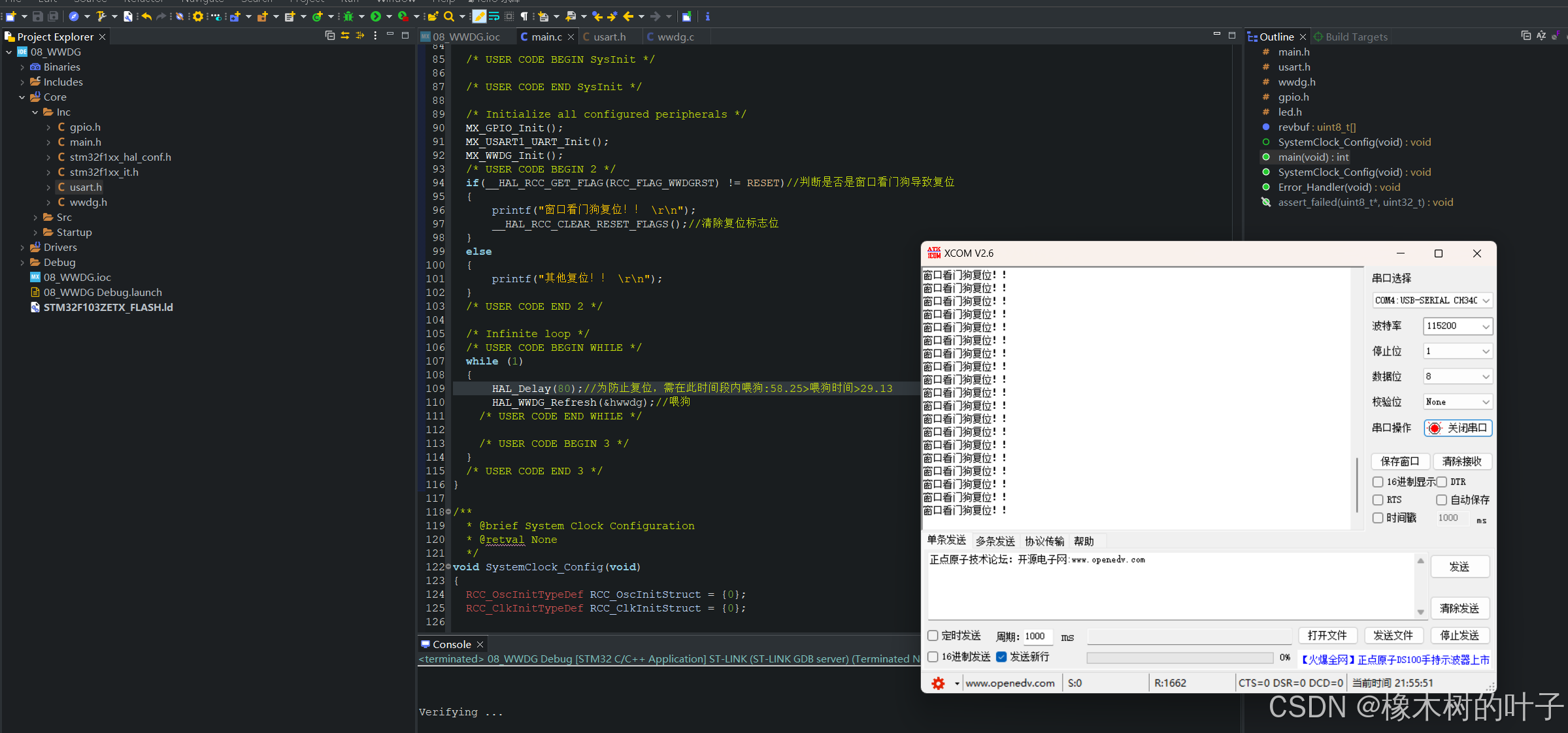The height and width of the screenshot is (733, 1568).
Task: Click the 清除接收 button
Action: (1461, 461)
